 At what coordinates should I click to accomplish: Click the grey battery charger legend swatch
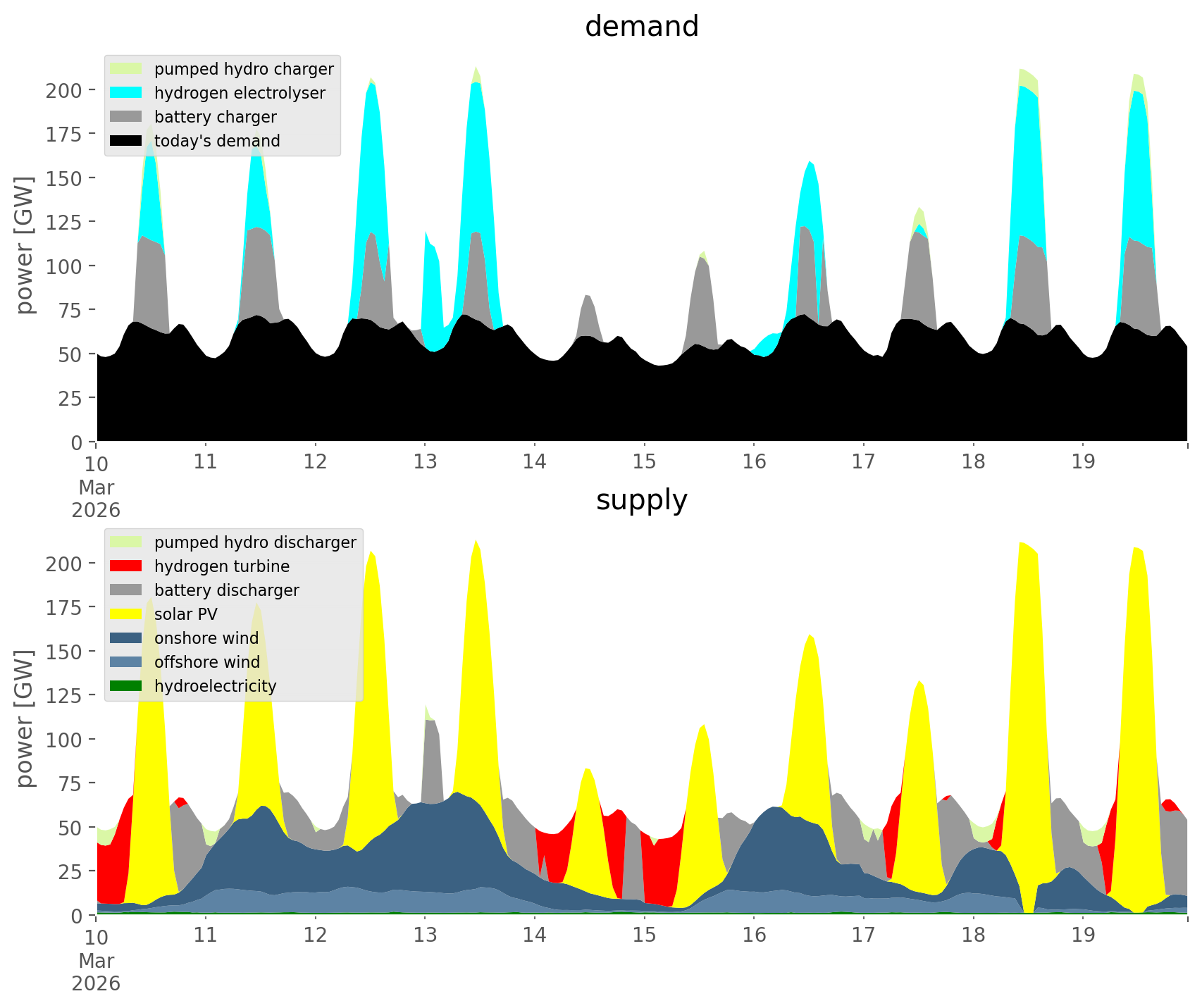pyautogui.click(x=126, y=117)
